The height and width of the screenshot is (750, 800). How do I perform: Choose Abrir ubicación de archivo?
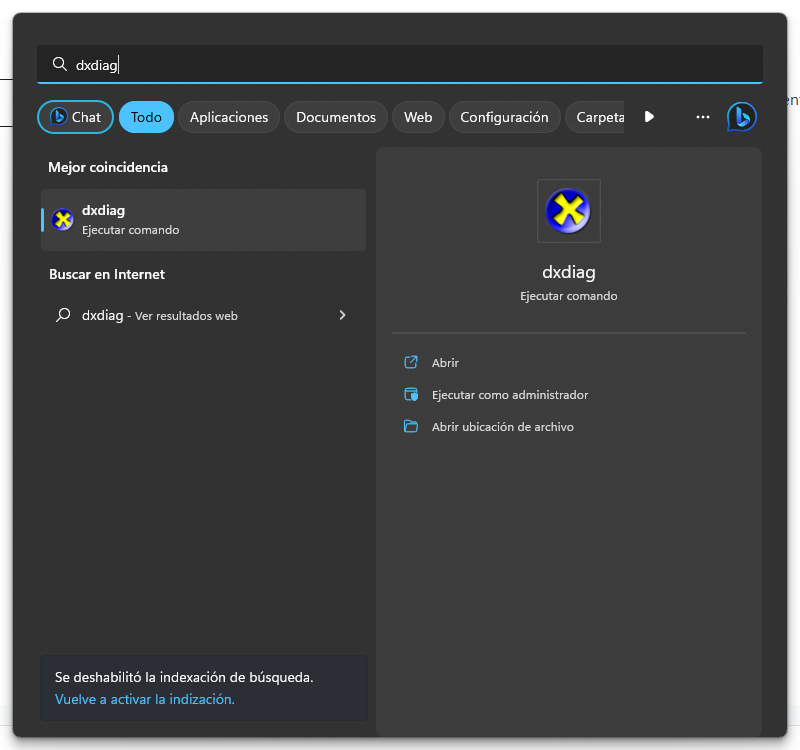click(503, 427)
